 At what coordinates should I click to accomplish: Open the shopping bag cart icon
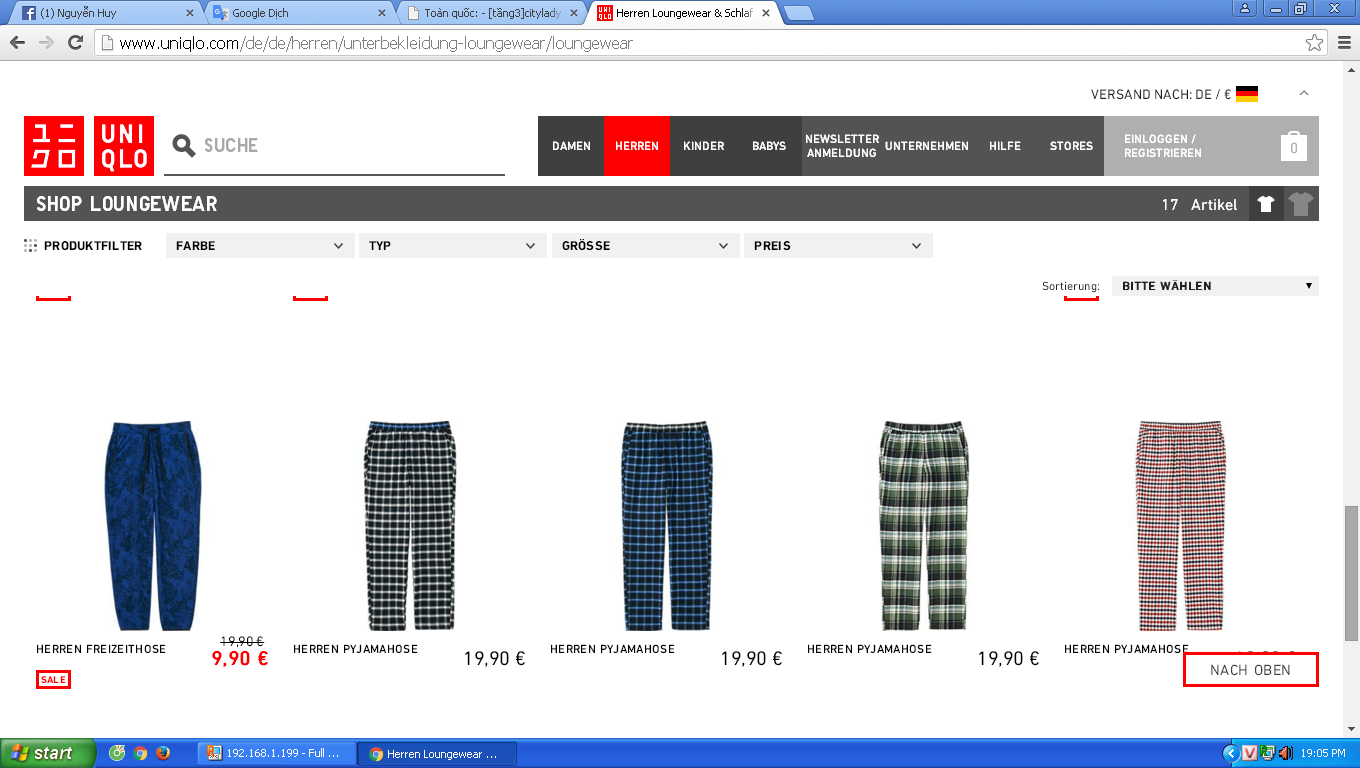(x=1293, y=146)
